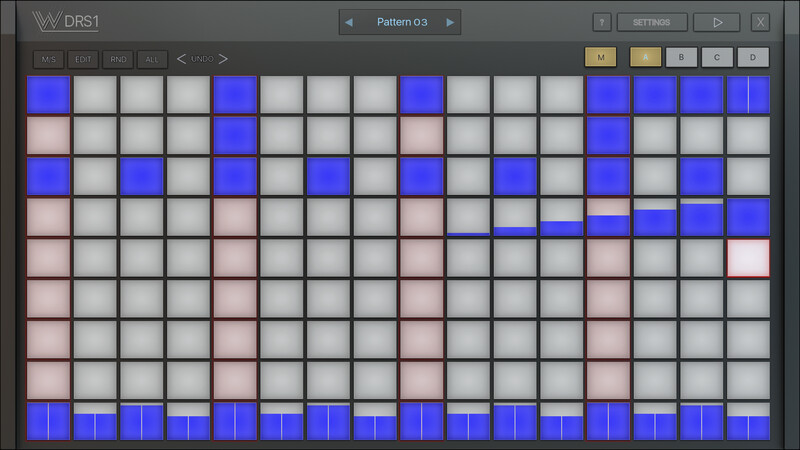Image resolution: width=800 pixels, height=450 pixels.
Task: Step backward with the undo left chevron
Action: (181, 59)
